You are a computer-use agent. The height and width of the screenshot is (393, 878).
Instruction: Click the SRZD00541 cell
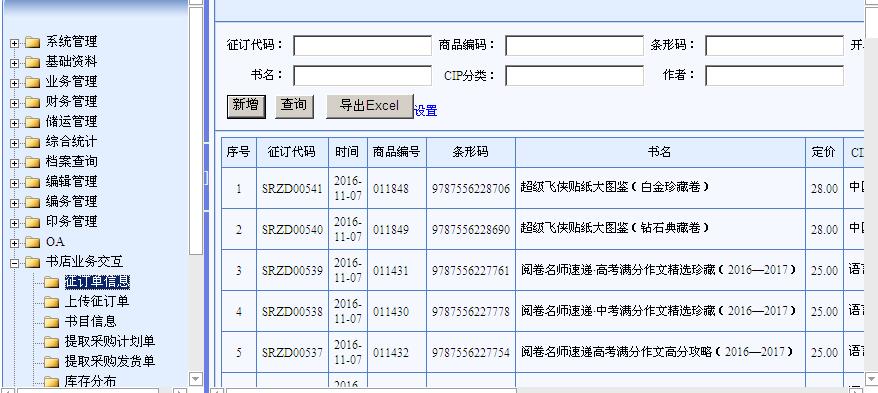[x=292, y=189]
